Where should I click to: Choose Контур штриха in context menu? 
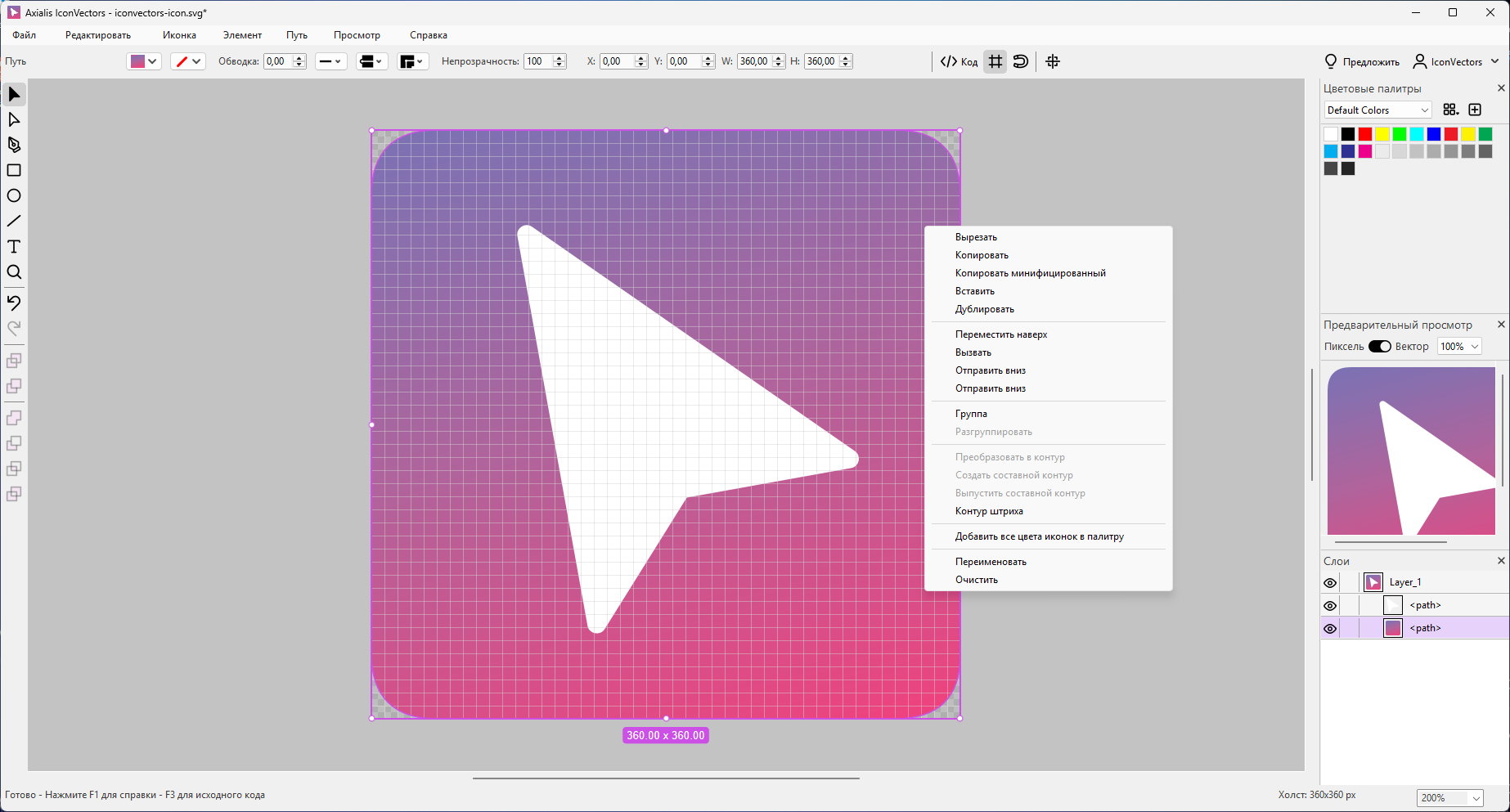(x=1048, y=511)
